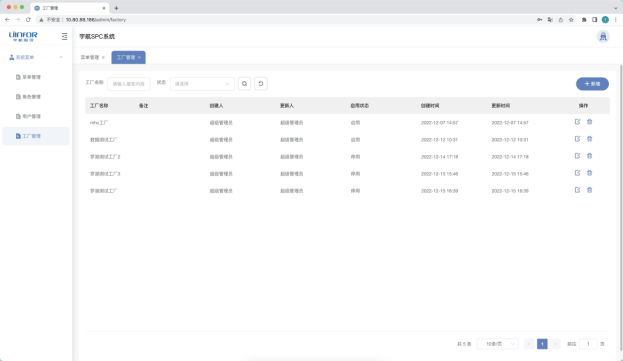Click the previous page arrow
Viewport: 623px width, 361px height.
(529, 344)
